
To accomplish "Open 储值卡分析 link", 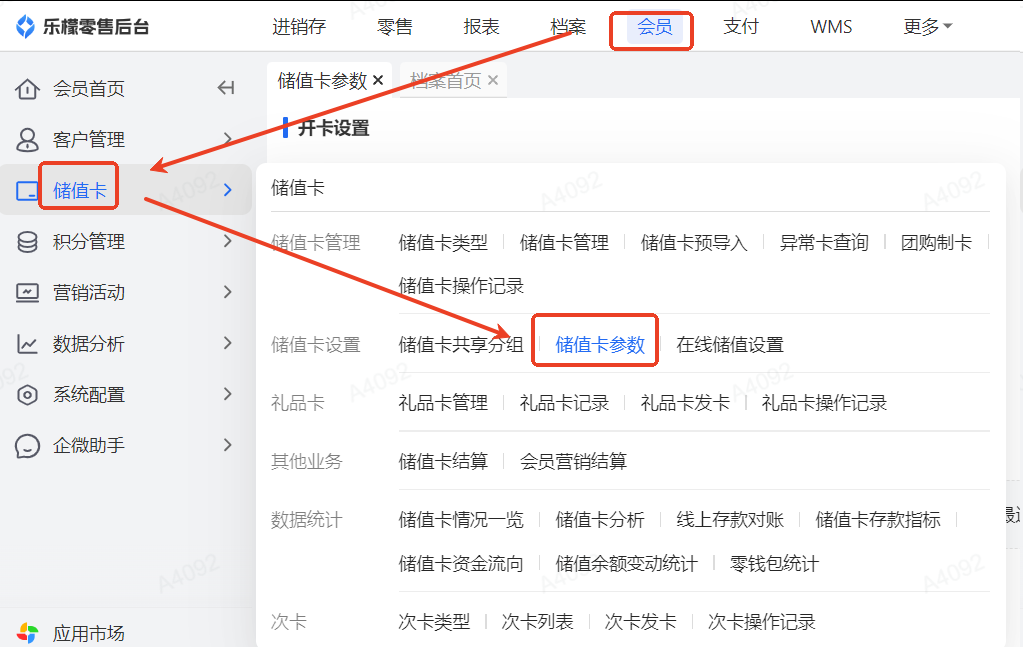I will (x=600, y=520).
